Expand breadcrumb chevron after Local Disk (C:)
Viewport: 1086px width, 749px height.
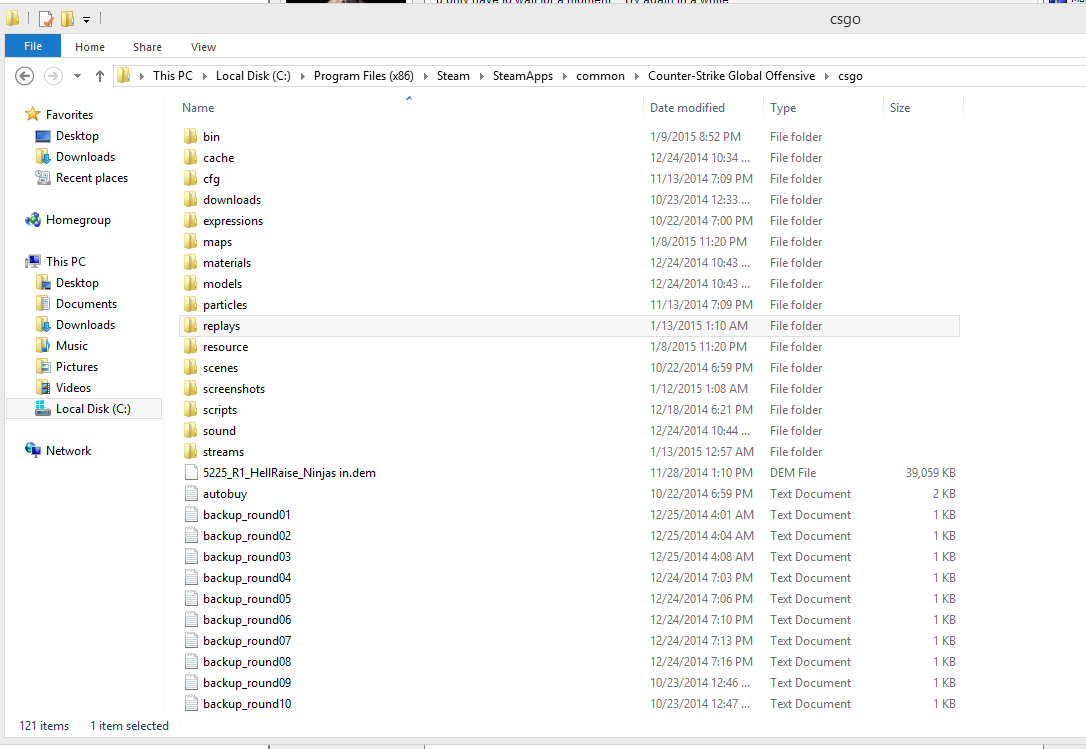click(303, 76)
